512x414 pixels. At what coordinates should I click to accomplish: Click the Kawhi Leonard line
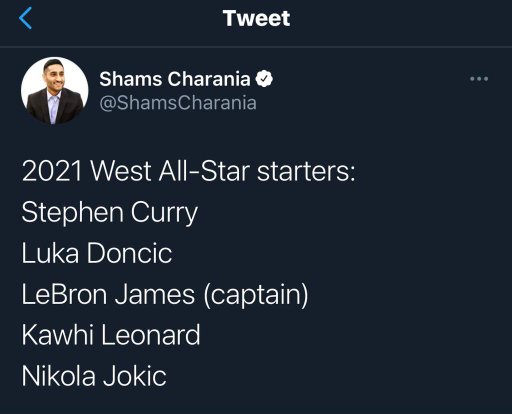pyautogui.click(x=111, y=335)
